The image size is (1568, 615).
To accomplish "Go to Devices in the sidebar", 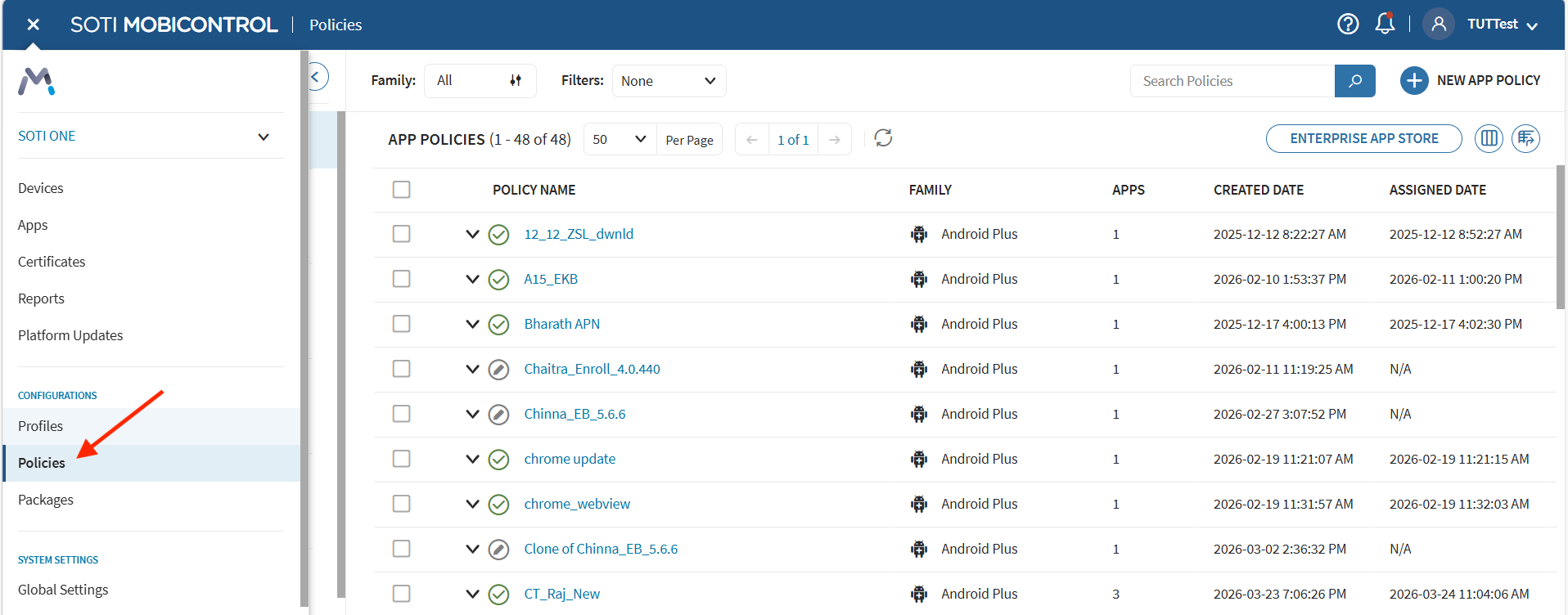I will (41, 188).
